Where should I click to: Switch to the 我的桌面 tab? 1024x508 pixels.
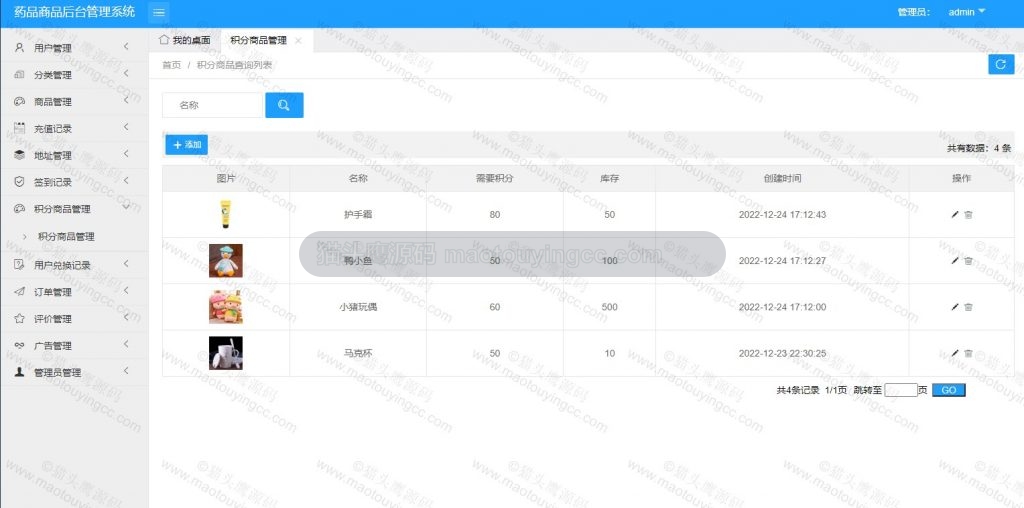pos(185,40)
